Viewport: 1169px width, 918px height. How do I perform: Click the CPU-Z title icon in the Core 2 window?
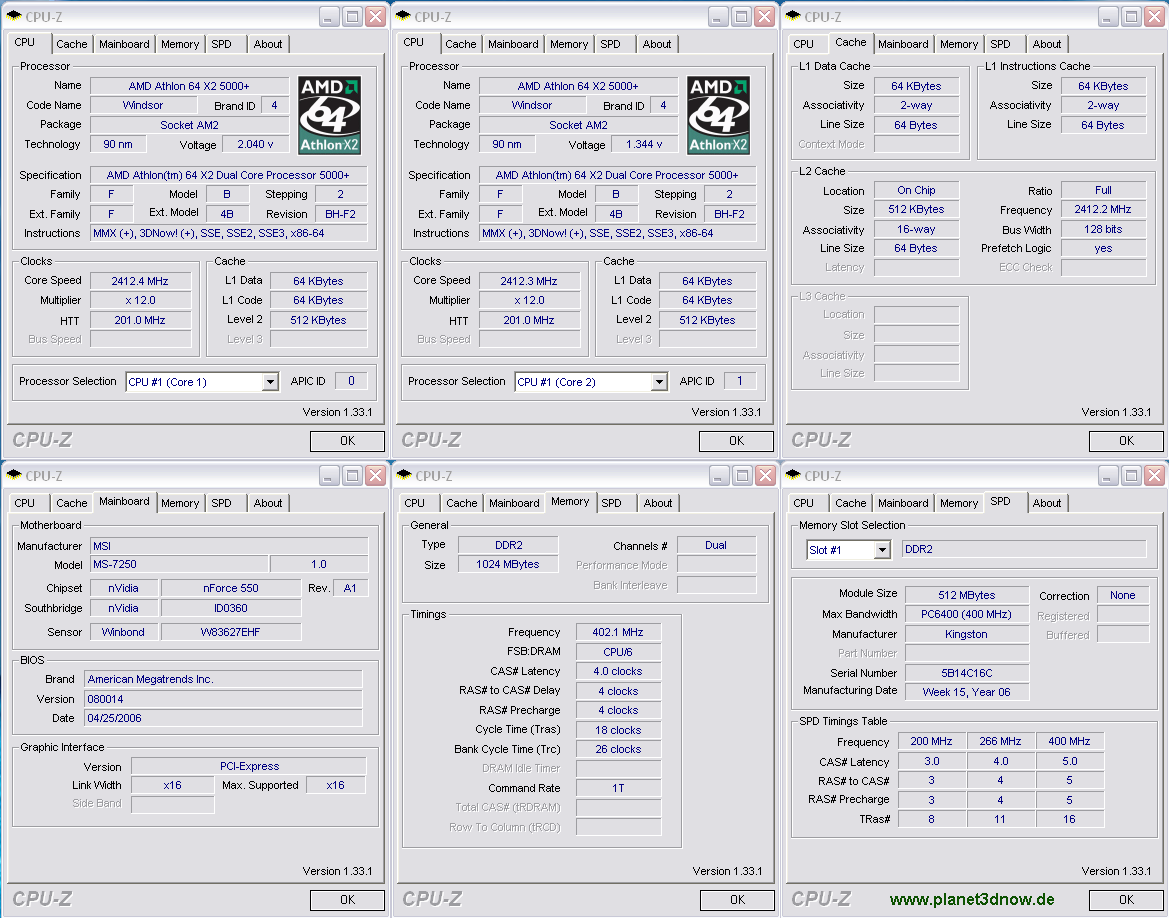(x=403, y=16)
